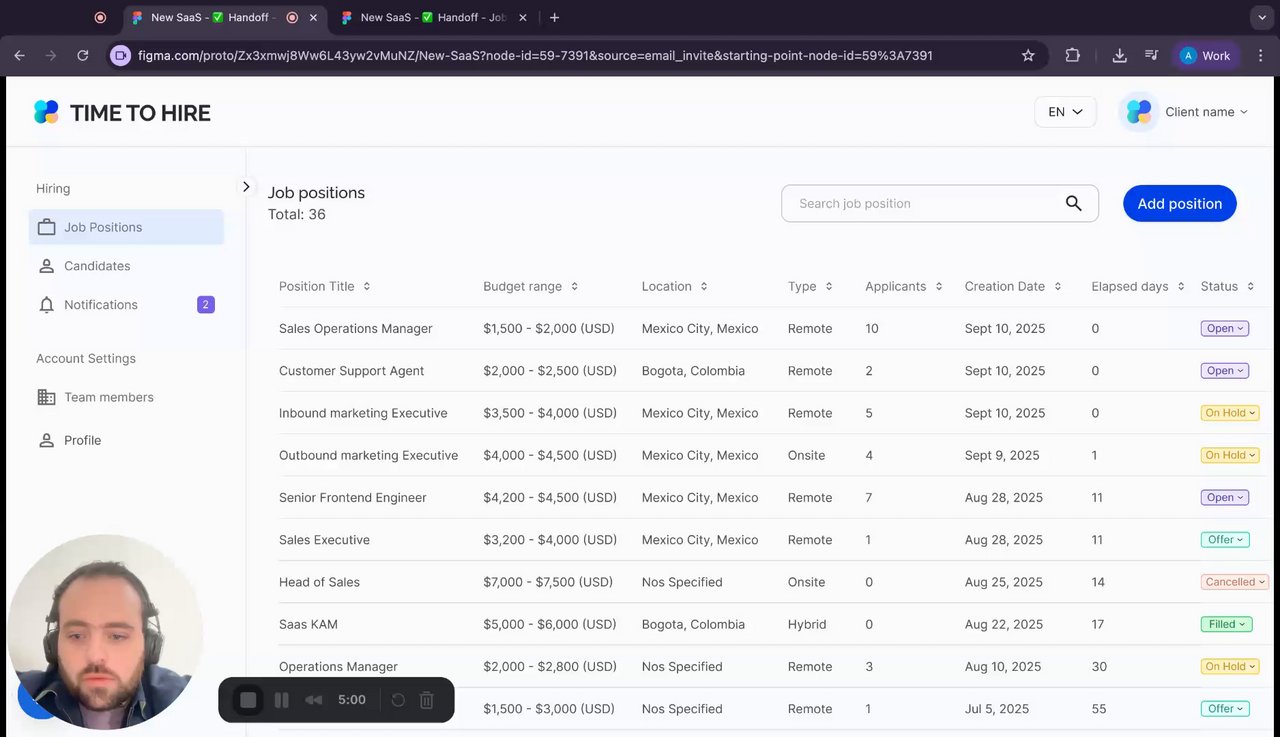Sort table by Budget range
The image size is (1280, 737).
tap(574, 287)
